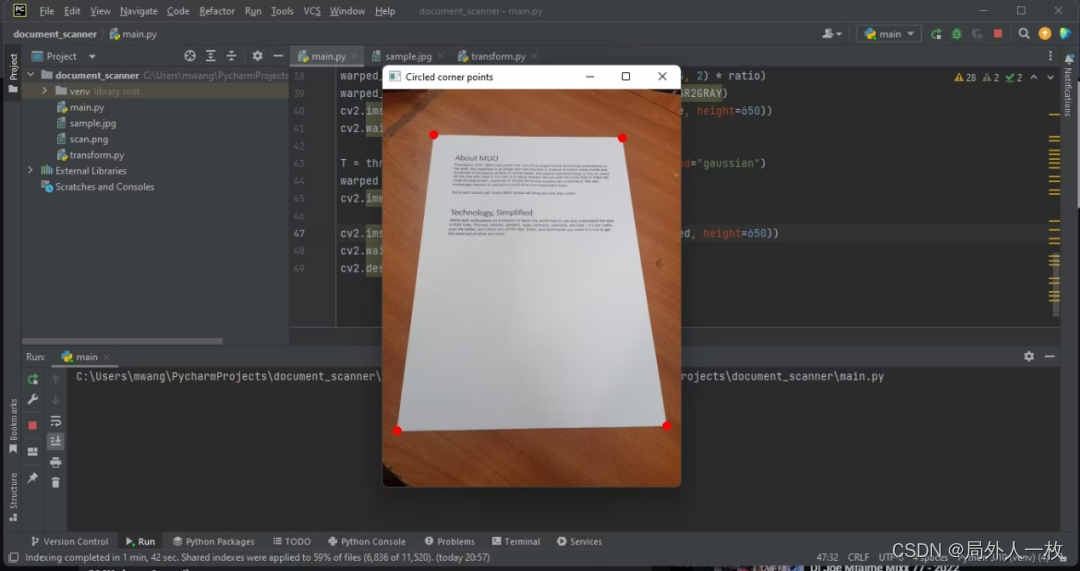Click the 47:32 caret position in status bar
Screen dimensions: 1080x571
click(x=827, y=557)
